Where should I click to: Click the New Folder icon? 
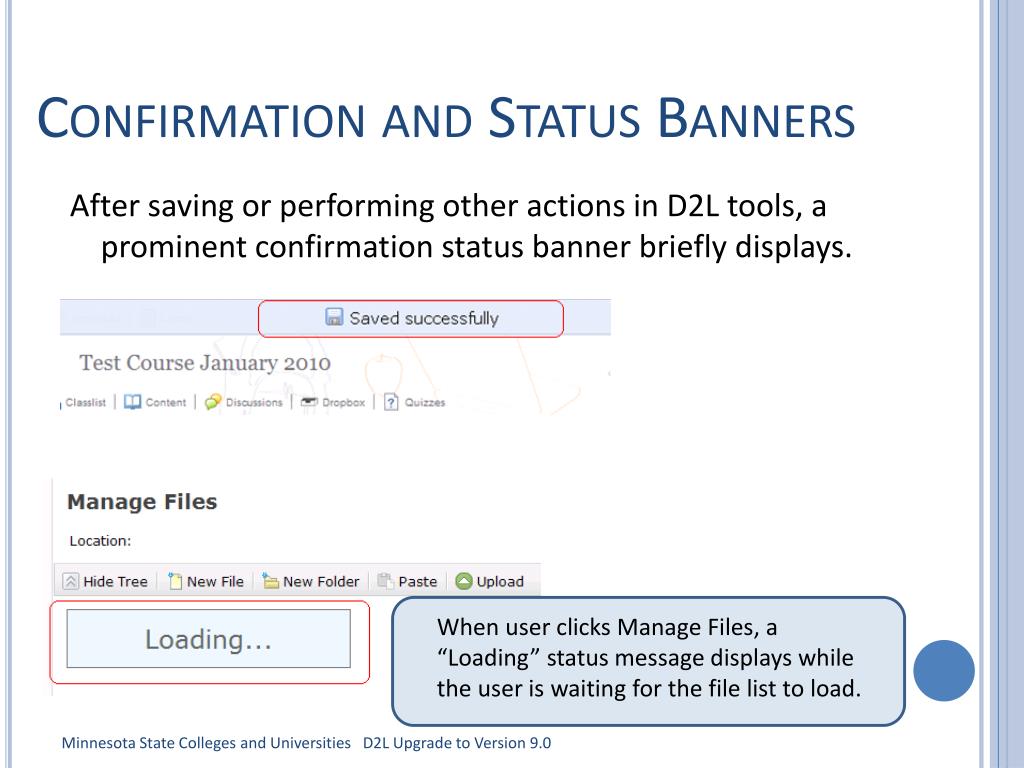tap(270, 581)
